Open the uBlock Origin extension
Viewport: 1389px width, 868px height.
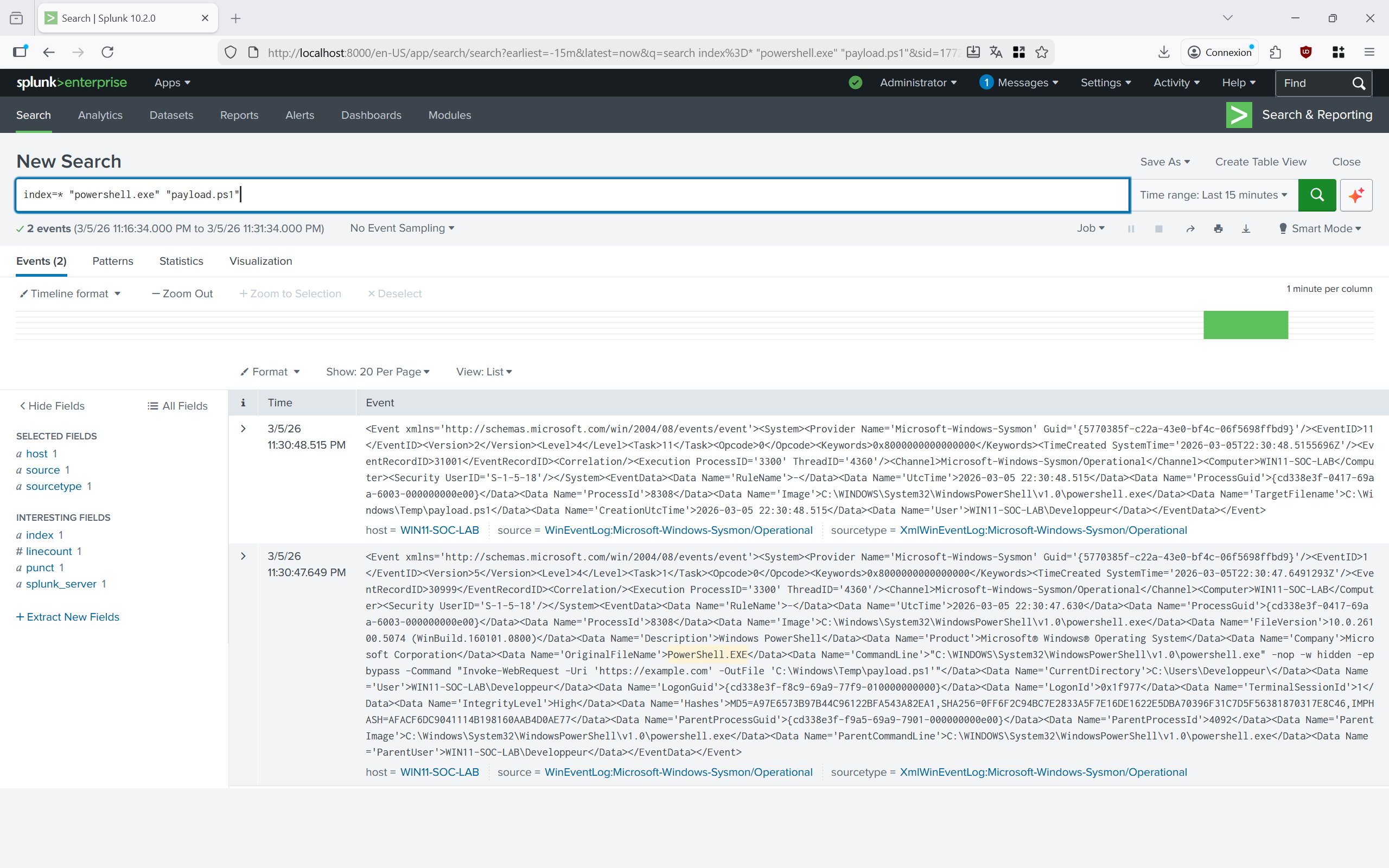pyautogui.click(x=1306, y=52)
